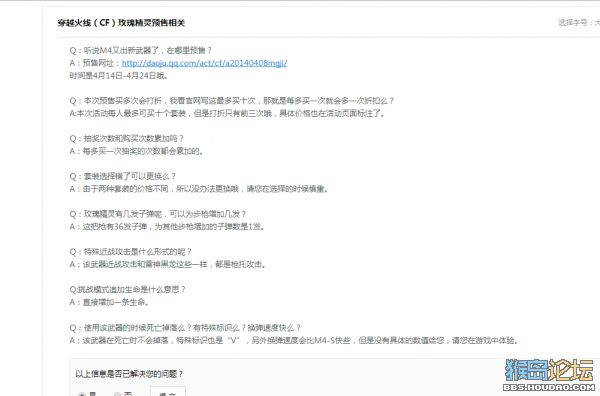Open the daoju.qq.com presale link
Viewport: 600px width, 396px height.
204,63
